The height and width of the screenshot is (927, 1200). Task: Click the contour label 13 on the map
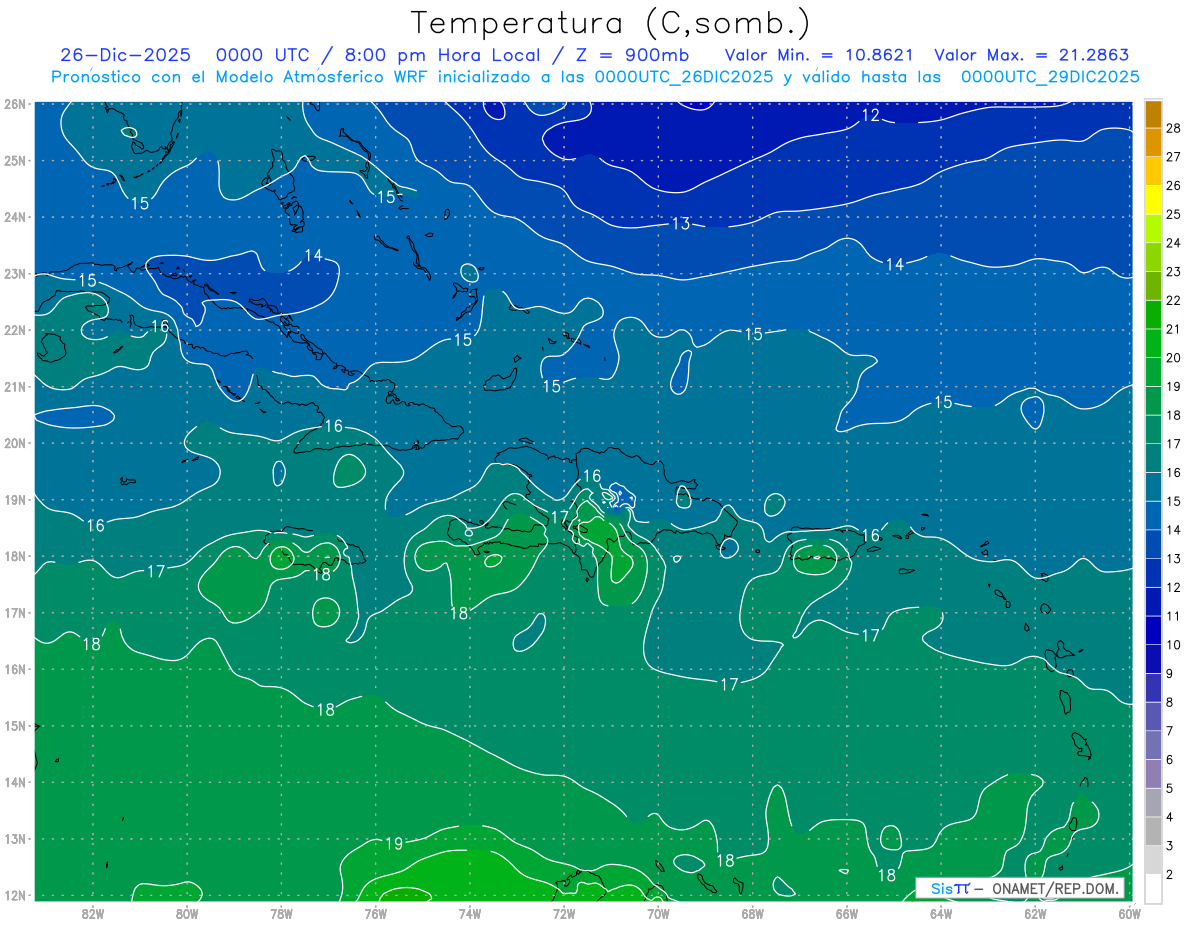pyautogui.click(x=681, y=223)
